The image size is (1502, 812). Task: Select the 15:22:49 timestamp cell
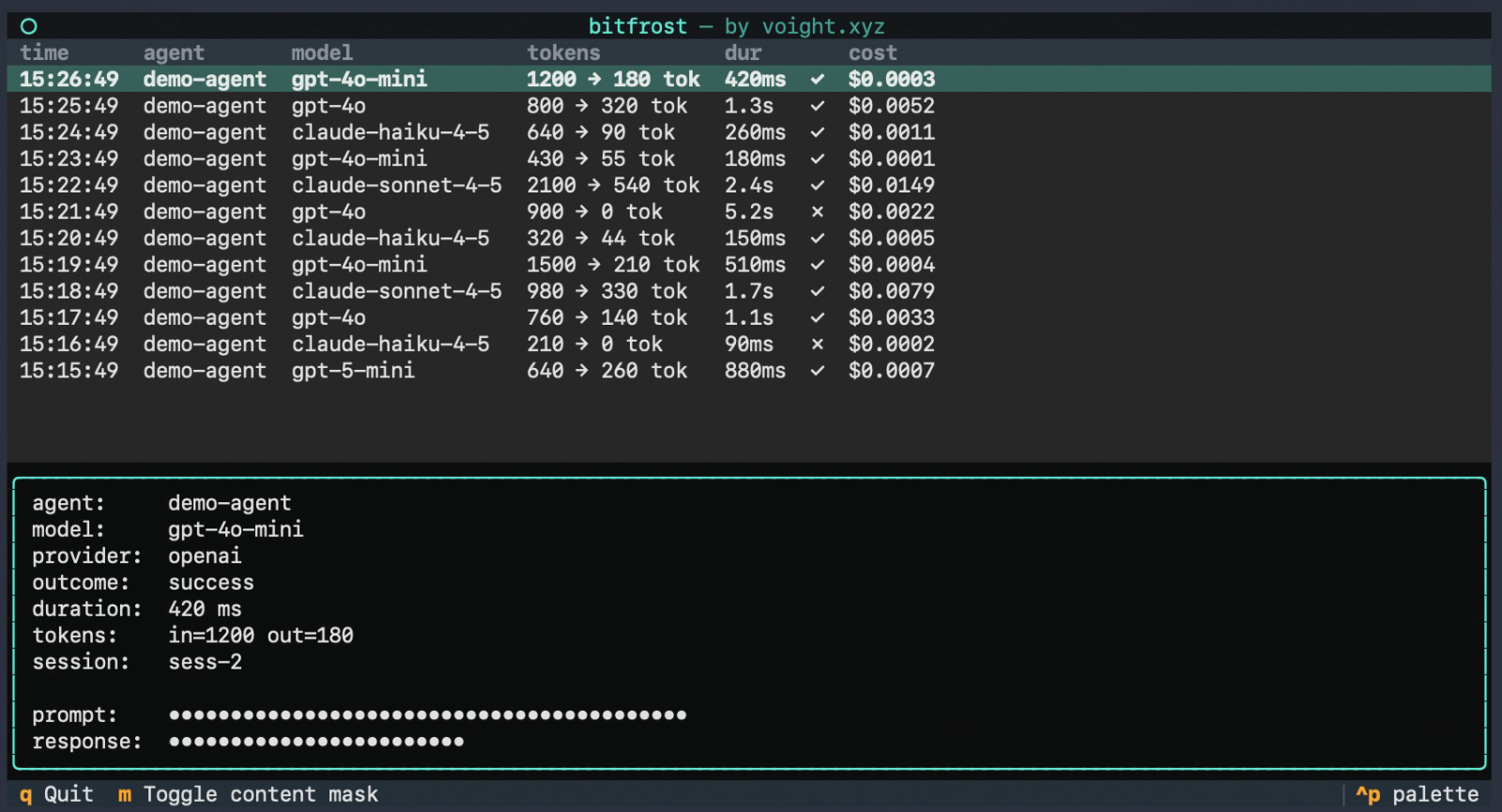click(x=69, y=186)
